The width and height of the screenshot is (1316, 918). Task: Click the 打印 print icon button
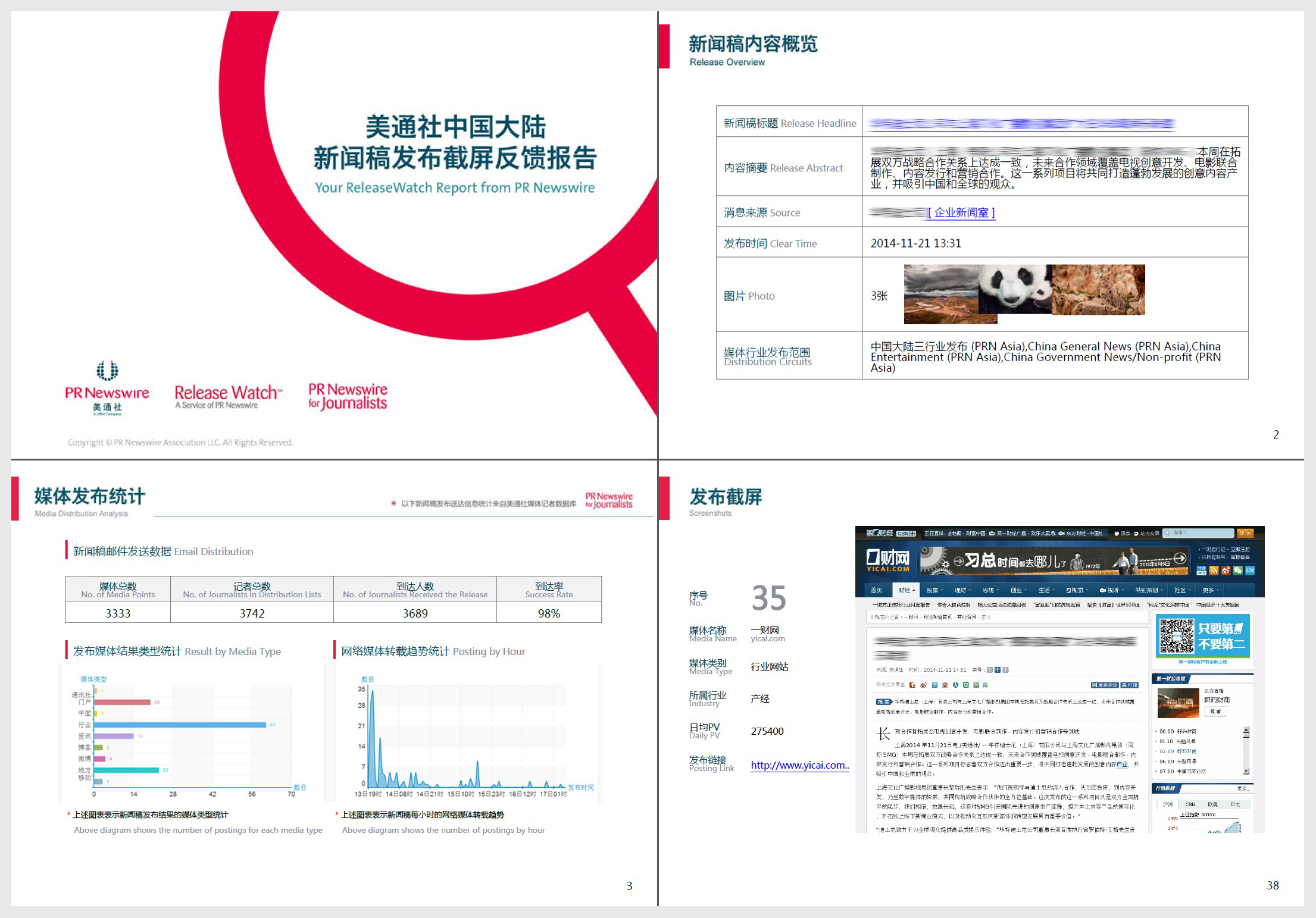[x=1130, y=685]
